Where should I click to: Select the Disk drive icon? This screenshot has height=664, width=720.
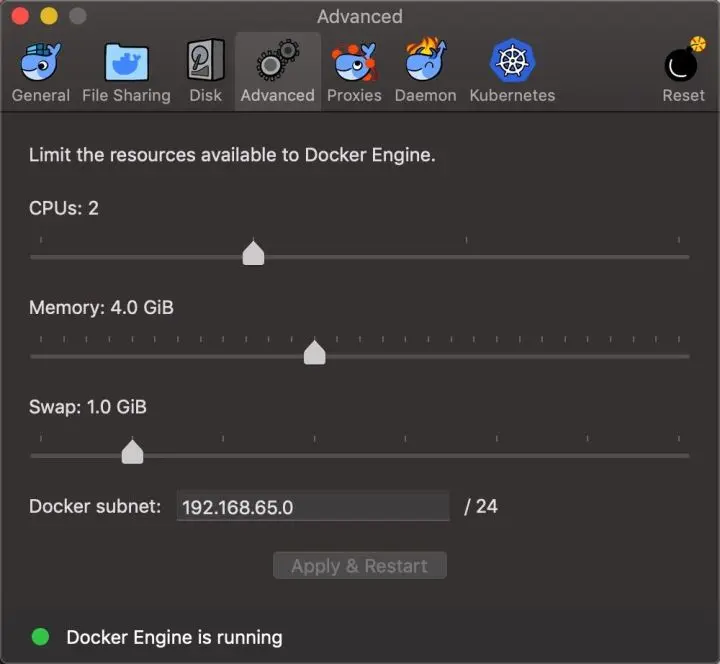point(205,62)
